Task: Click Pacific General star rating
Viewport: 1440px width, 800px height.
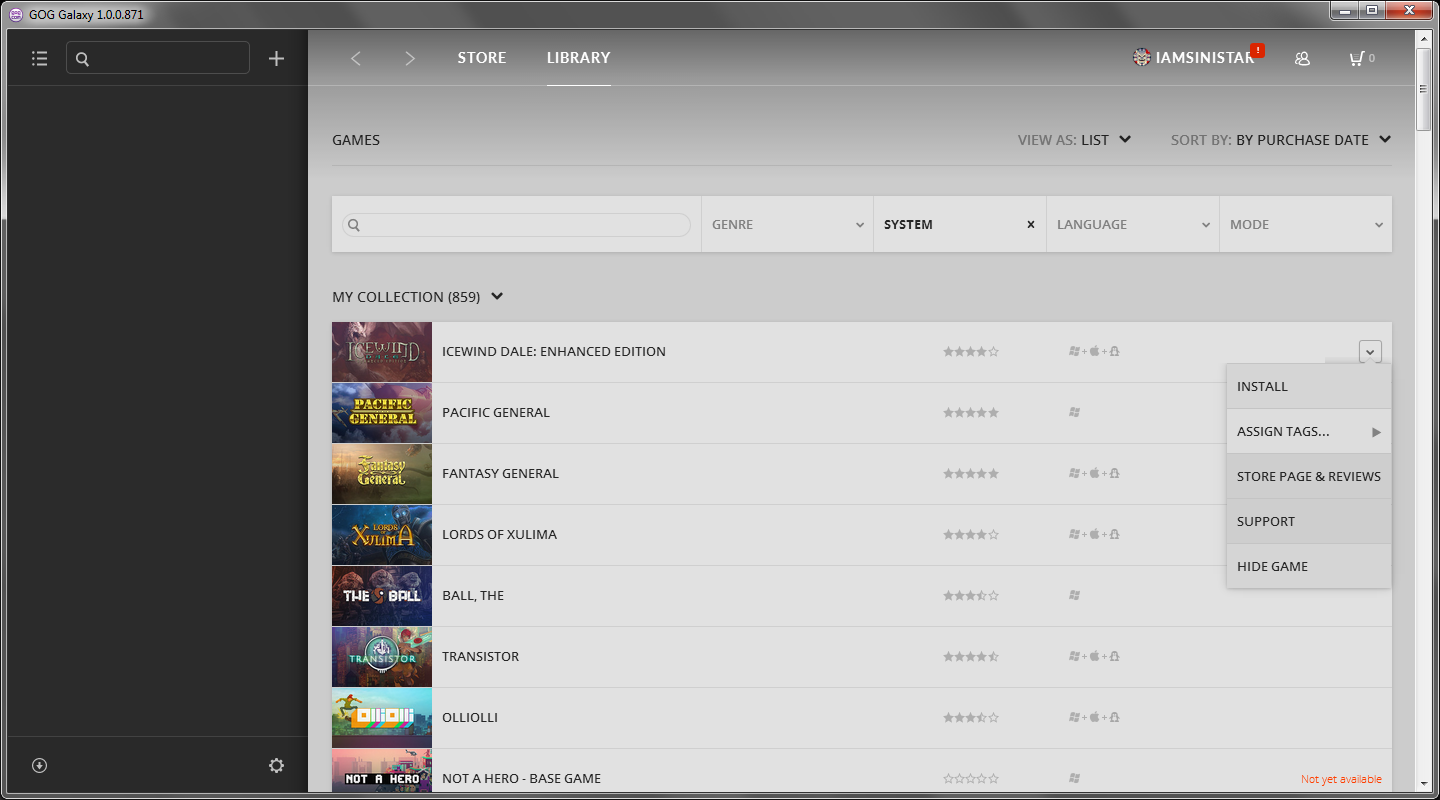Action: click(971, 413)
